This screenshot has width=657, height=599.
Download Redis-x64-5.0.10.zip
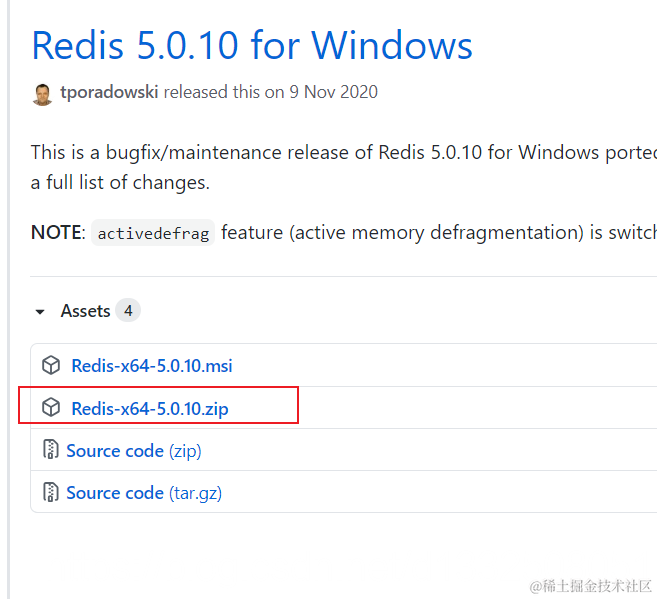150,408
